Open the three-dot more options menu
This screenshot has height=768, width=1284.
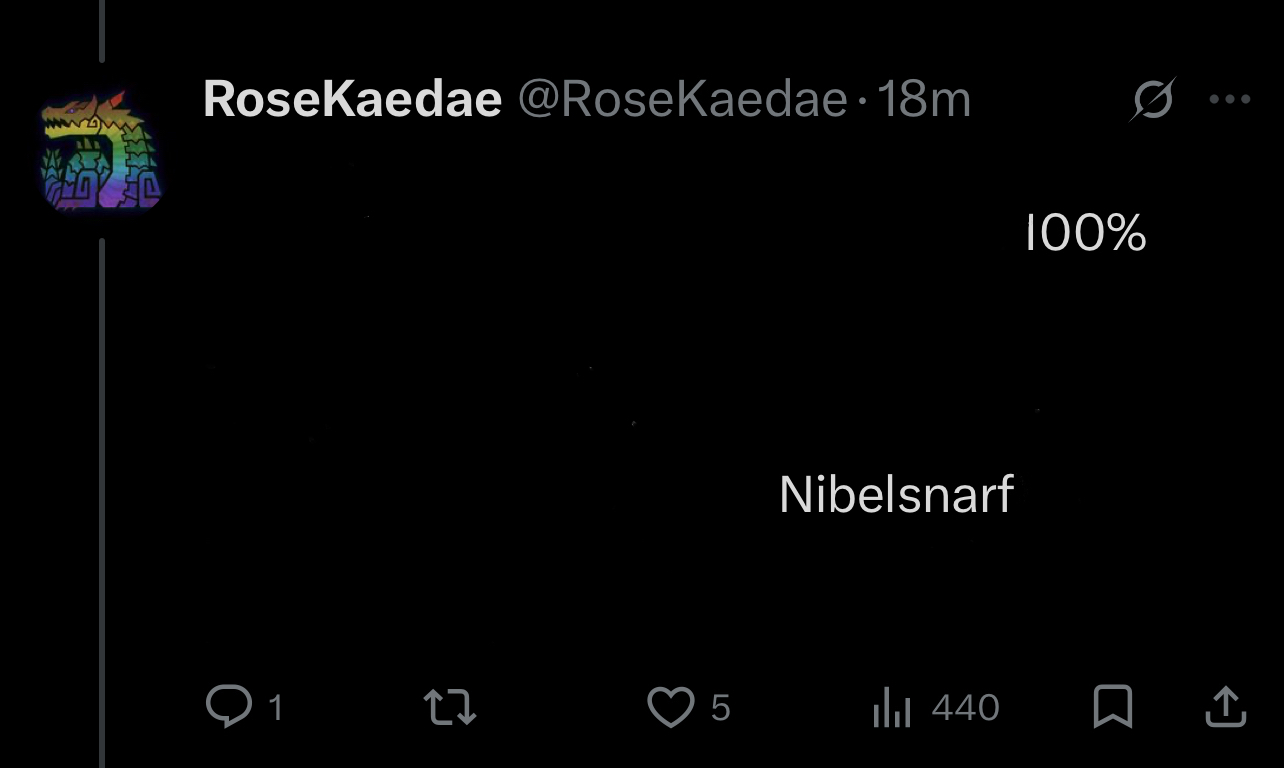[1229, 100]
